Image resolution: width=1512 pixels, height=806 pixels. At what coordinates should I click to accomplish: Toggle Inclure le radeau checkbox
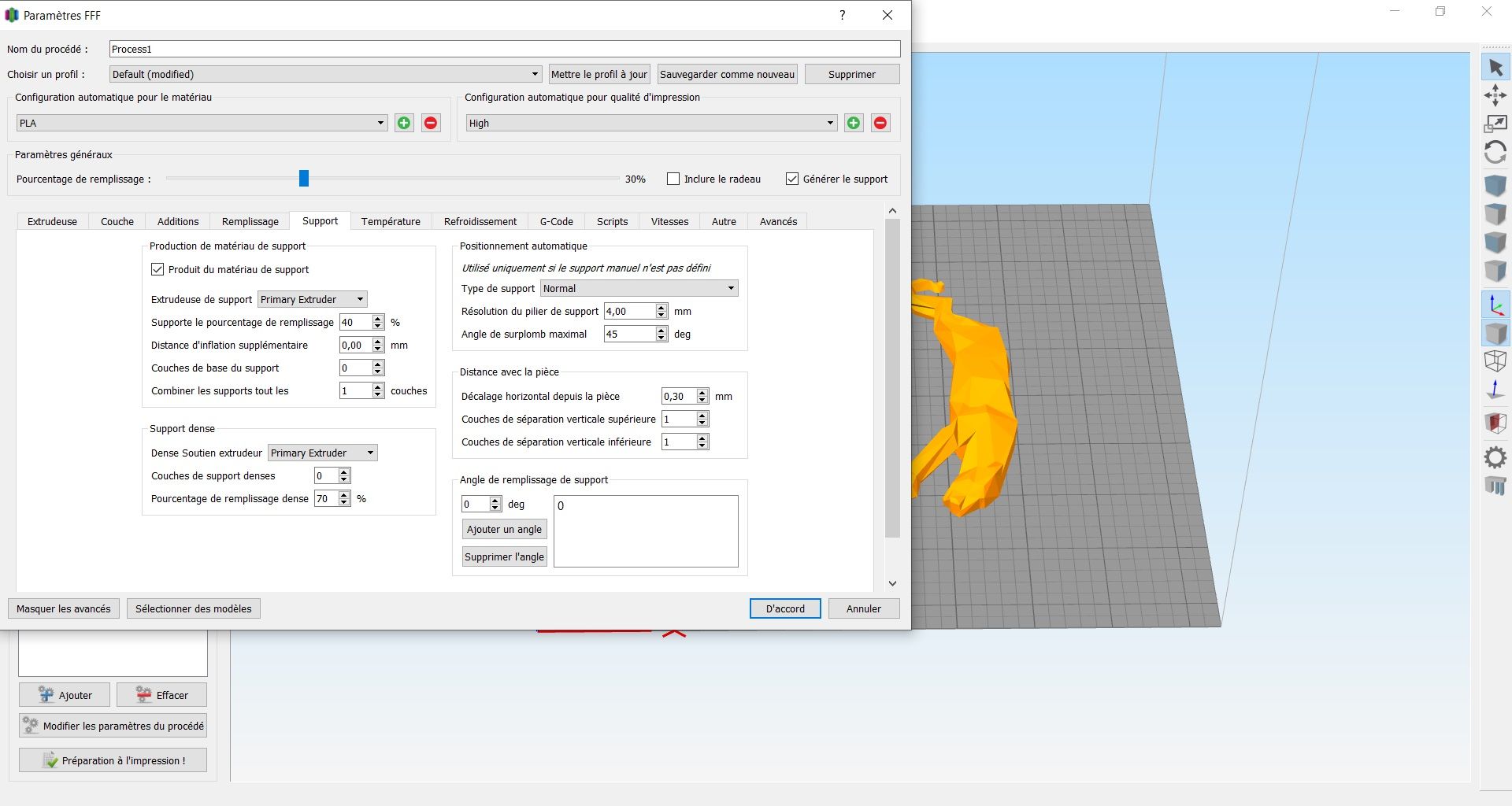tap(673, 179)
